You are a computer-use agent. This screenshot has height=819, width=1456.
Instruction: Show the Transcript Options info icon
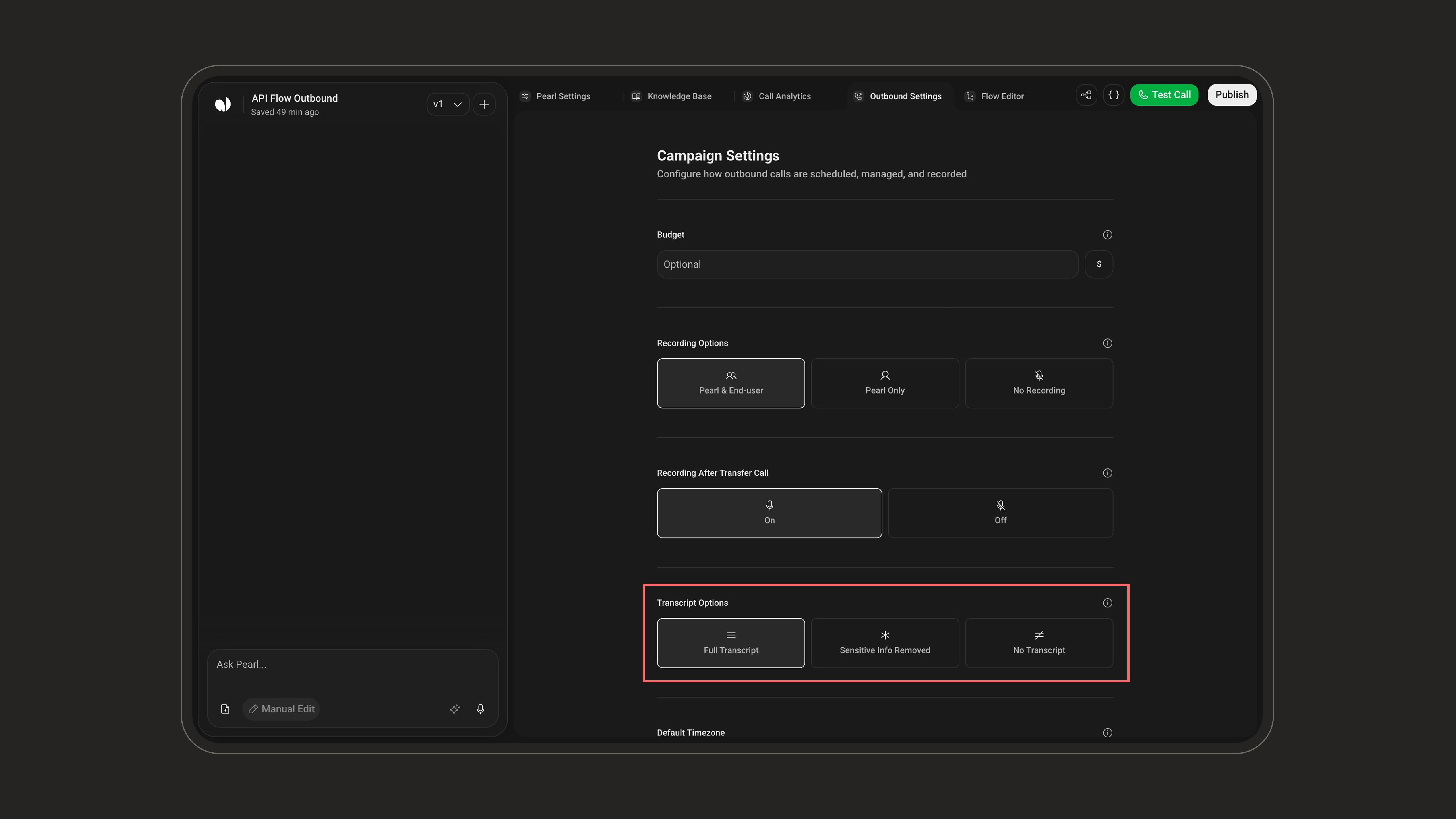click(1108, 603)
